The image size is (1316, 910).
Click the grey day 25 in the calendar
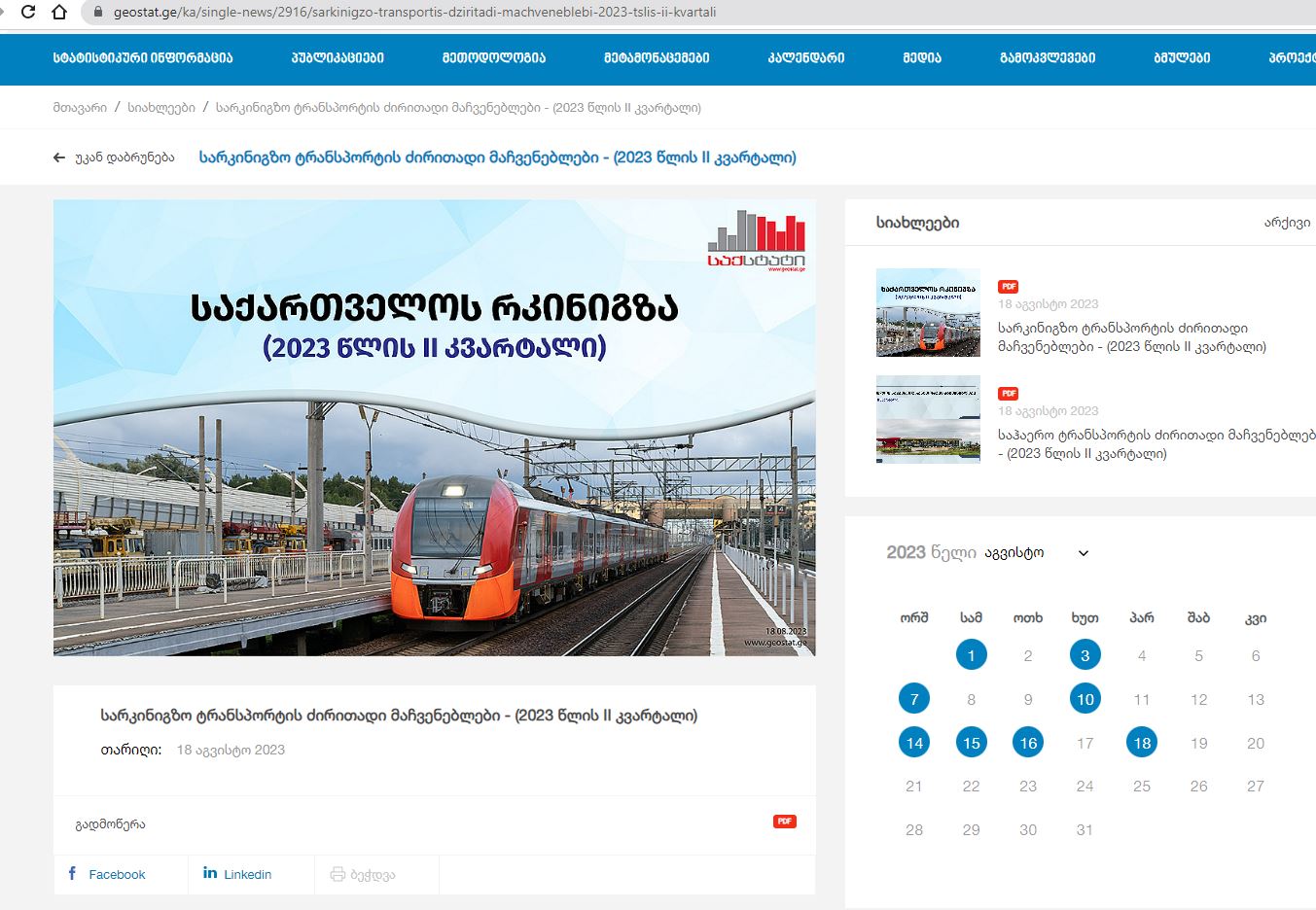tap(1142, 786)
